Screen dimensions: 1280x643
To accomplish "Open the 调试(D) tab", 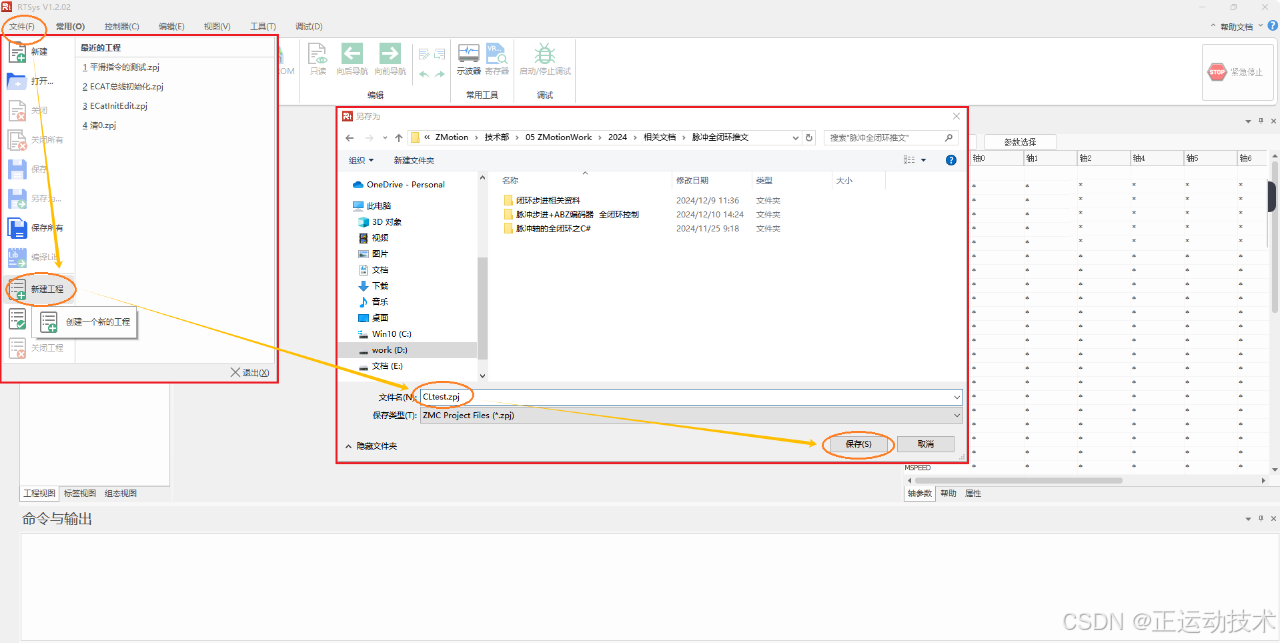I will pyautogui.click(x=309, y=26).
